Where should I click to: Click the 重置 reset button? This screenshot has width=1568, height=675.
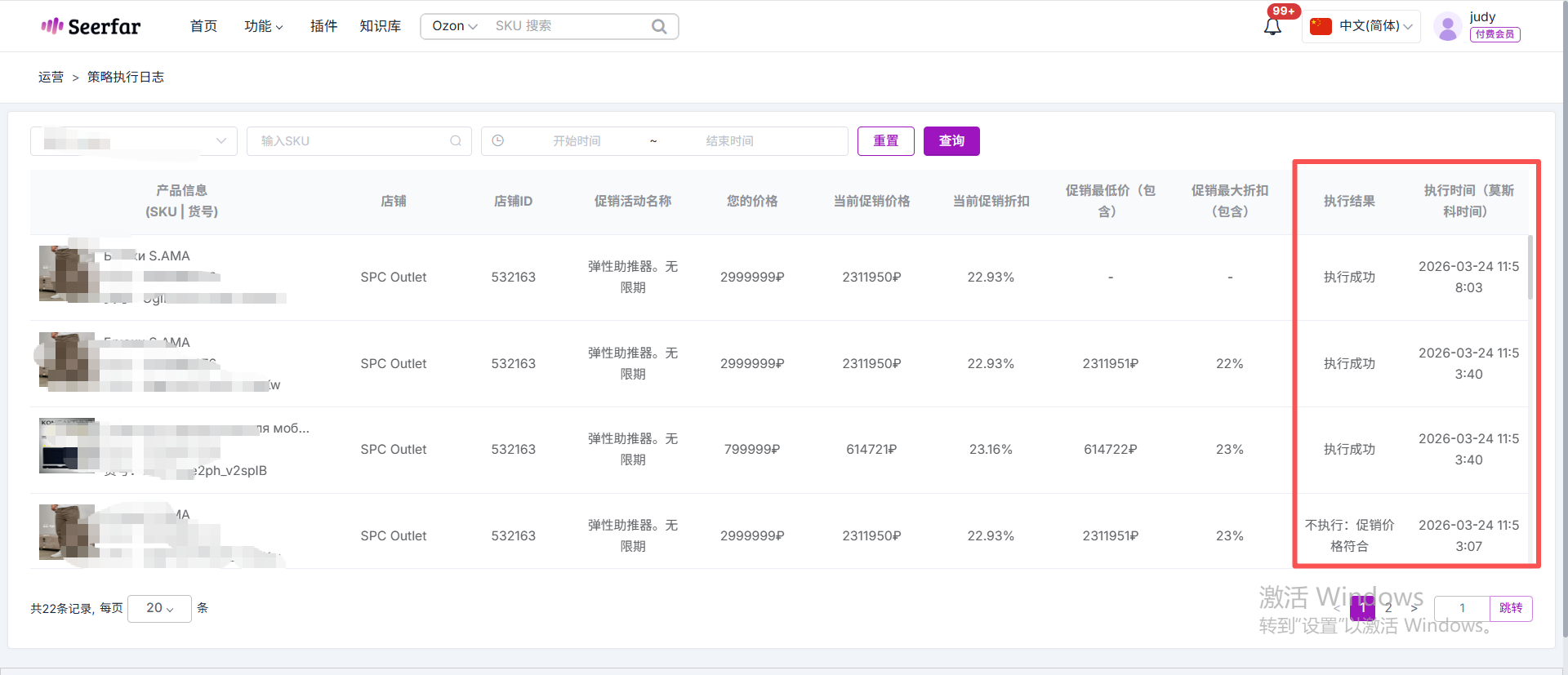[885, 141]
